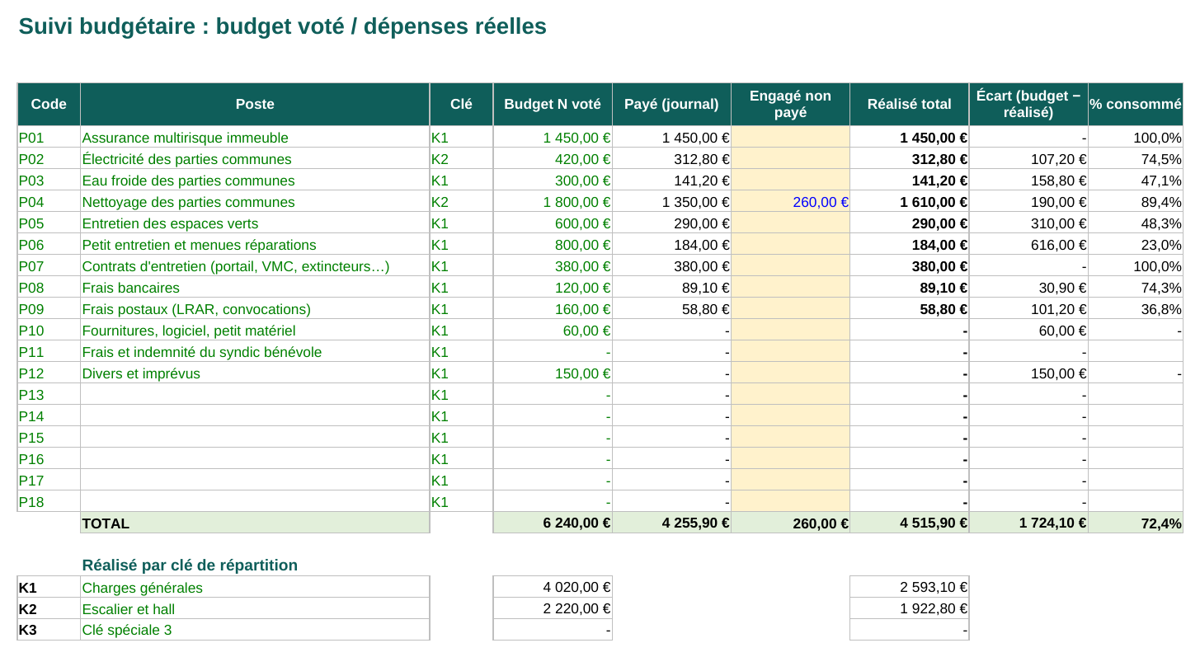This screenshot has width=1200, height=657.
Task: Select cell 'Frais et indemnité du syndic bénévole'
Action: click(255, 352)
